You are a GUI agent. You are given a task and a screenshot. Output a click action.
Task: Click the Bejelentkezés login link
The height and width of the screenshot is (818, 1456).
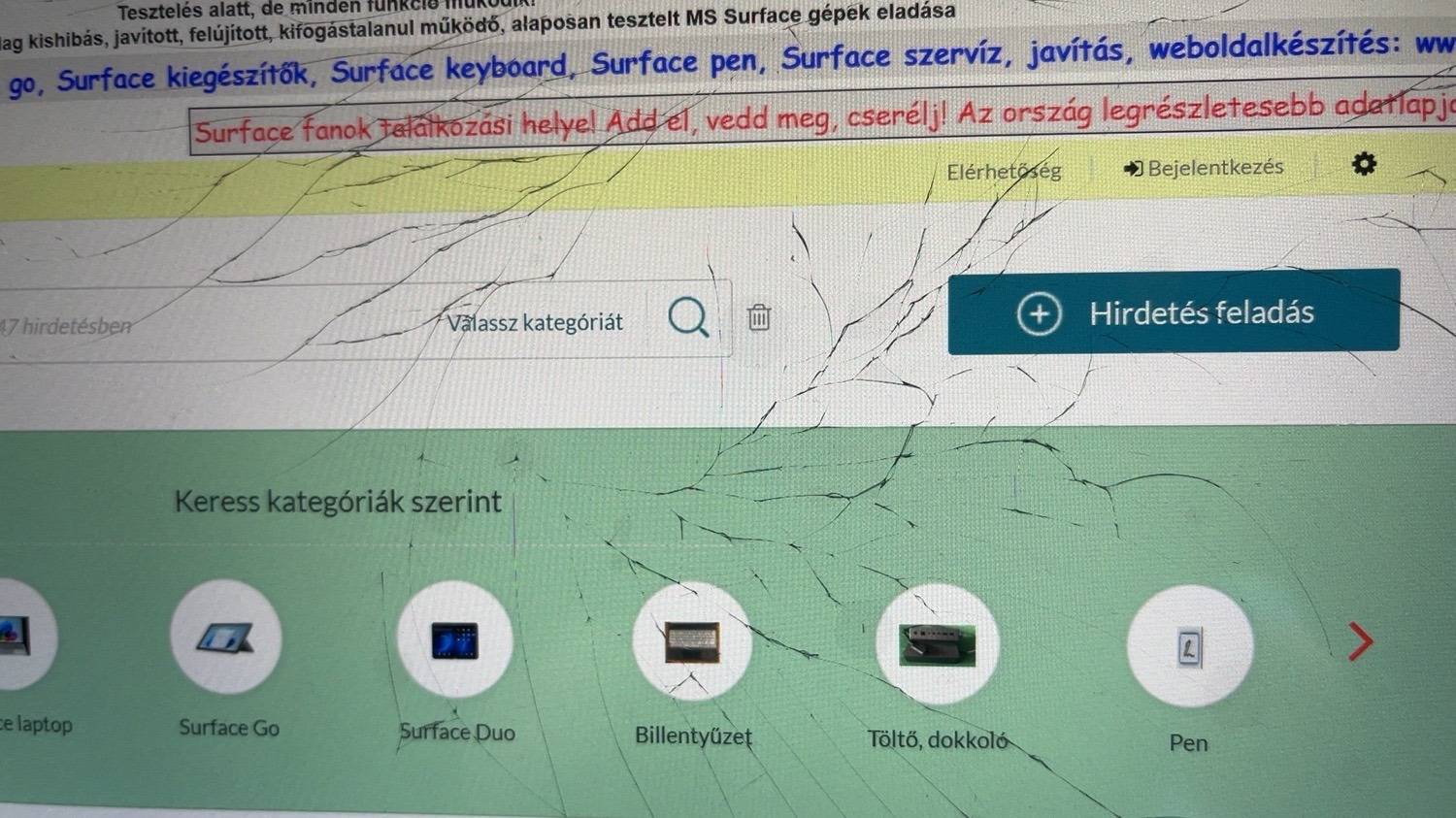[1204, 168]
